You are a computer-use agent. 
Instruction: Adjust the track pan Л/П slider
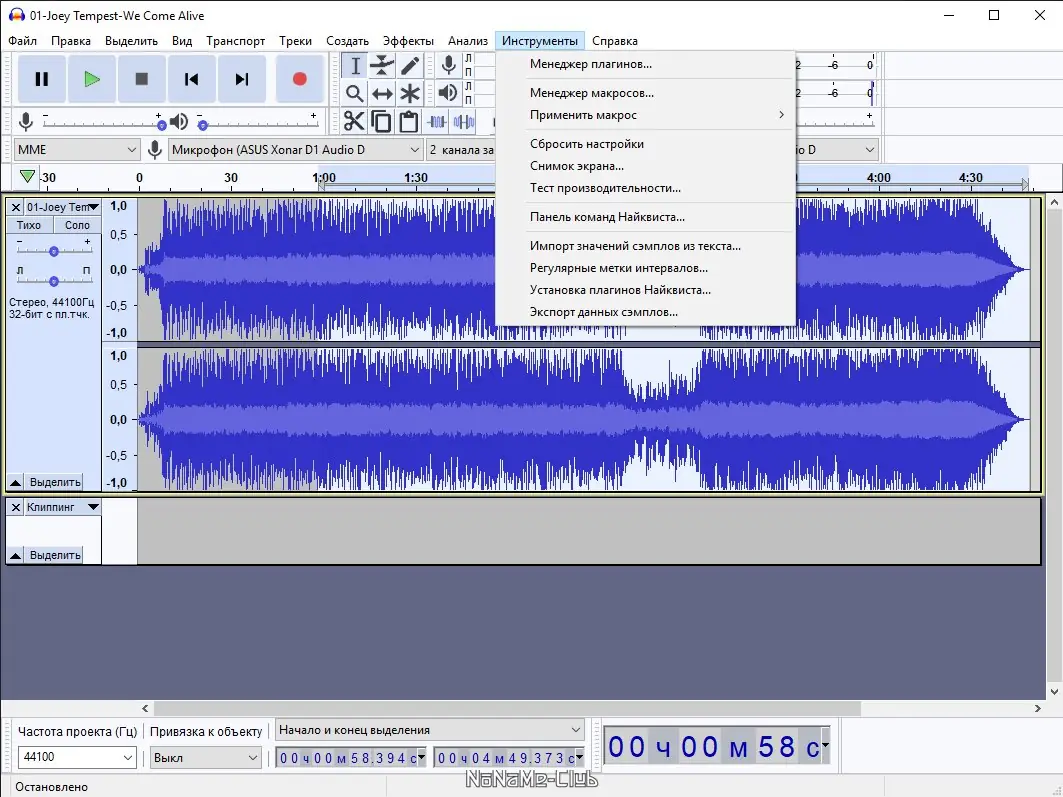[54, 281]
